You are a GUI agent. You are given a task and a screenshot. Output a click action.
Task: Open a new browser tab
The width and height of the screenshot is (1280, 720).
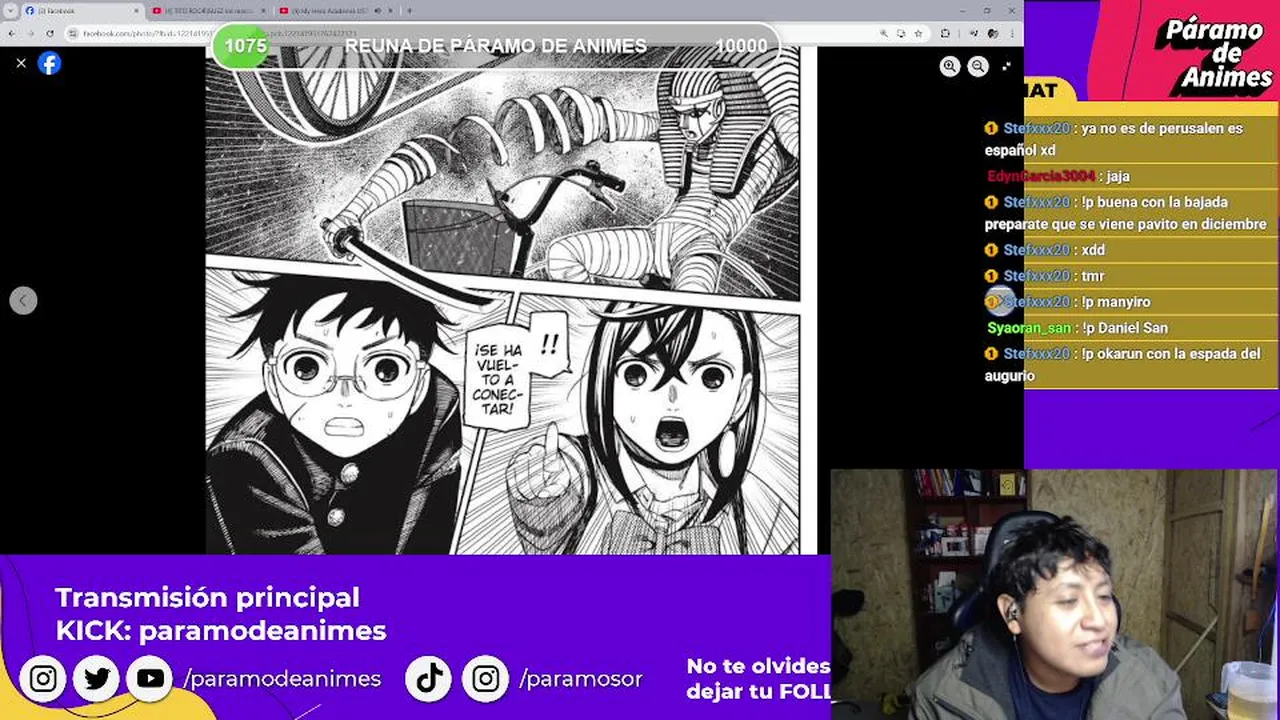point(409,10)
